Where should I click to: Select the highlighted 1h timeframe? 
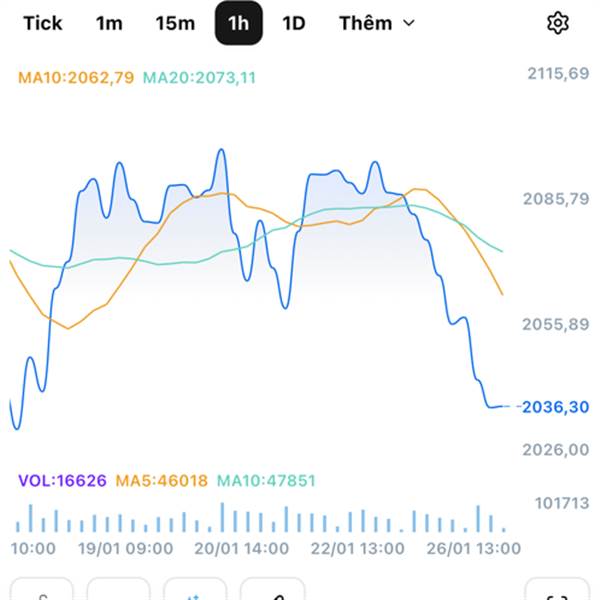click(239, 23)
